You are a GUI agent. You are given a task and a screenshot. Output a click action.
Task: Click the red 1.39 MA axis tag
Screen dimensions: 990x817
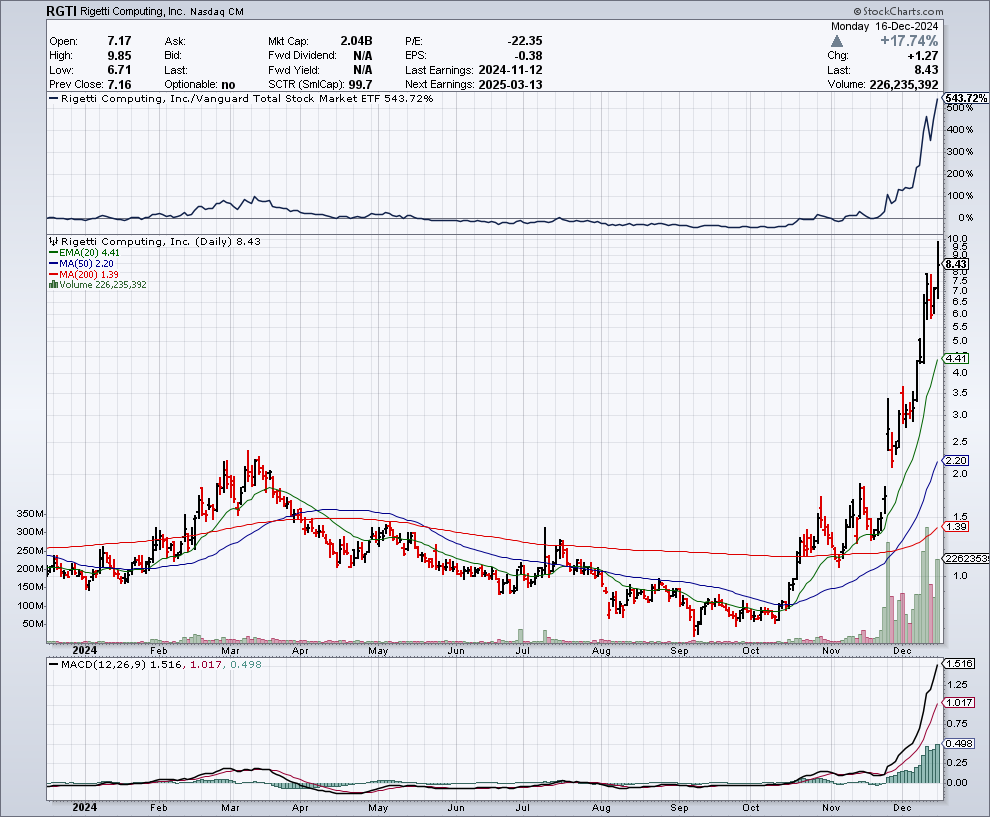[x=956, y=527]
